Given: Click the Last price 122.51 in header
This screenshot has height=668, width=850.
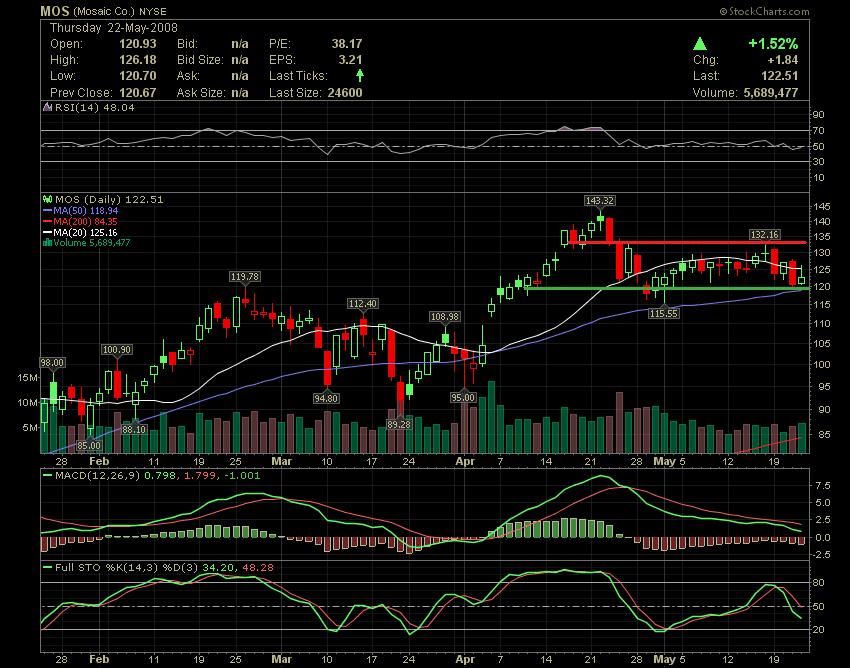Looking at the screenshot, I should pyautogui.click(x=780, y=76).
